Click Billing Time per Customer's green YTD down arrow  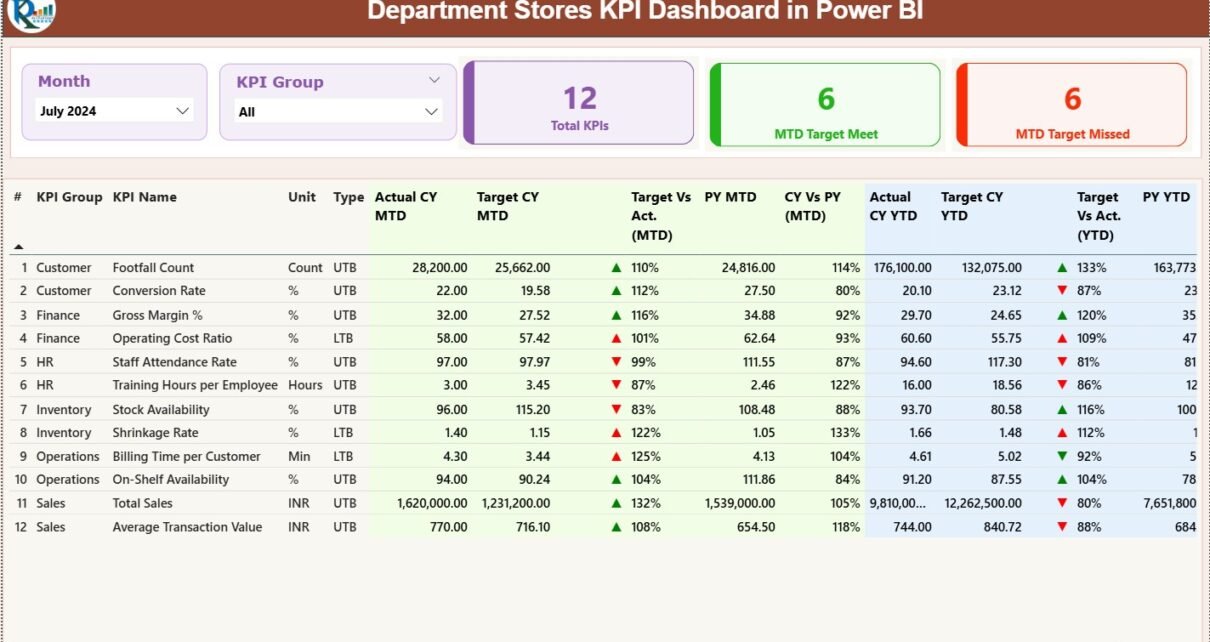click(1062, 456)
